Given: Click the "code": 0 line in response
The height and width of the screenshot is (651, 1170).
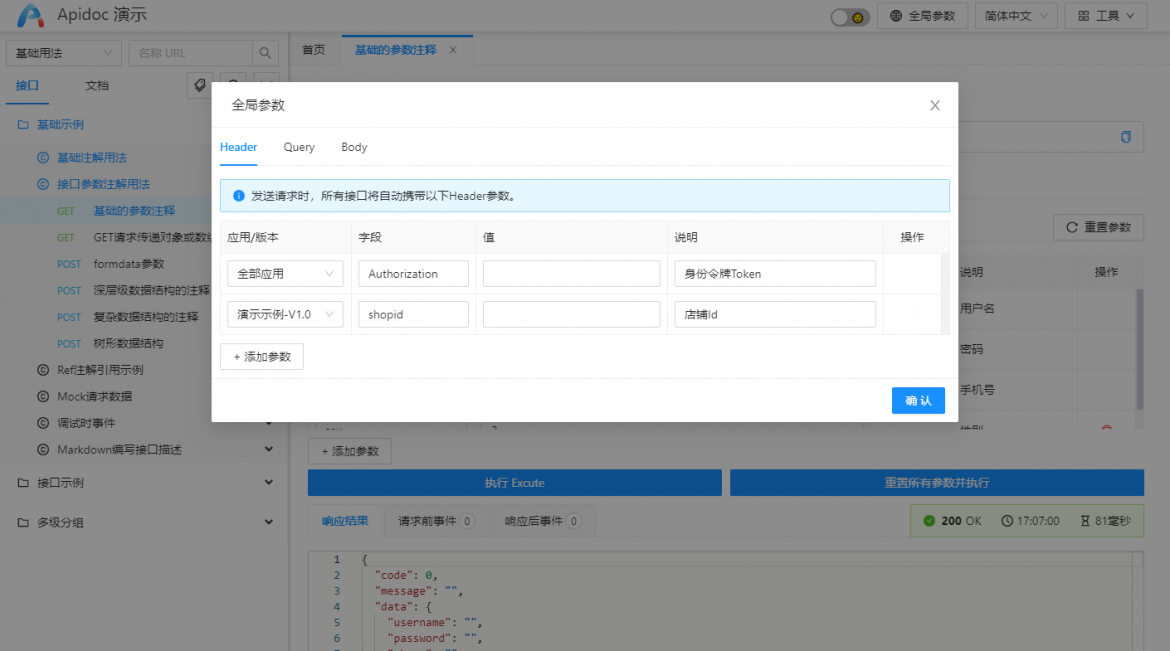Looking at the screenshot, I should (406, 576).
